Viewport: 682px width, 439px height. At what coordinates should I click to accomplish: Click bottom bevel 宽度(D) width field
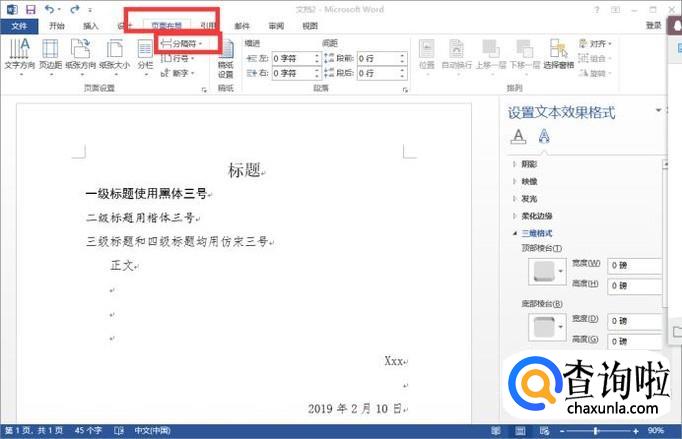[x=634, y=321]
